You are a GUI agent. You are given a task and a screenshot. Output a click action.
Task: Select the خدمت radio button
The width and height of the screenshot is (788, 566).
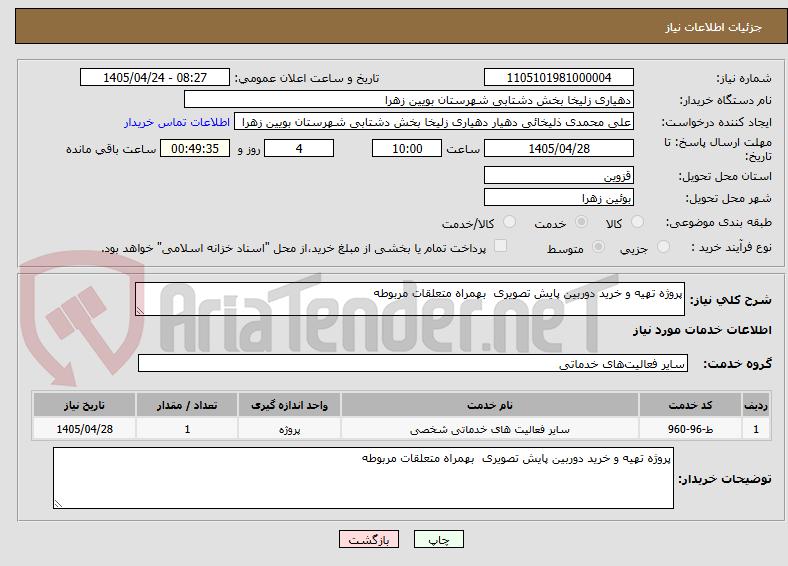coord(581,222)
